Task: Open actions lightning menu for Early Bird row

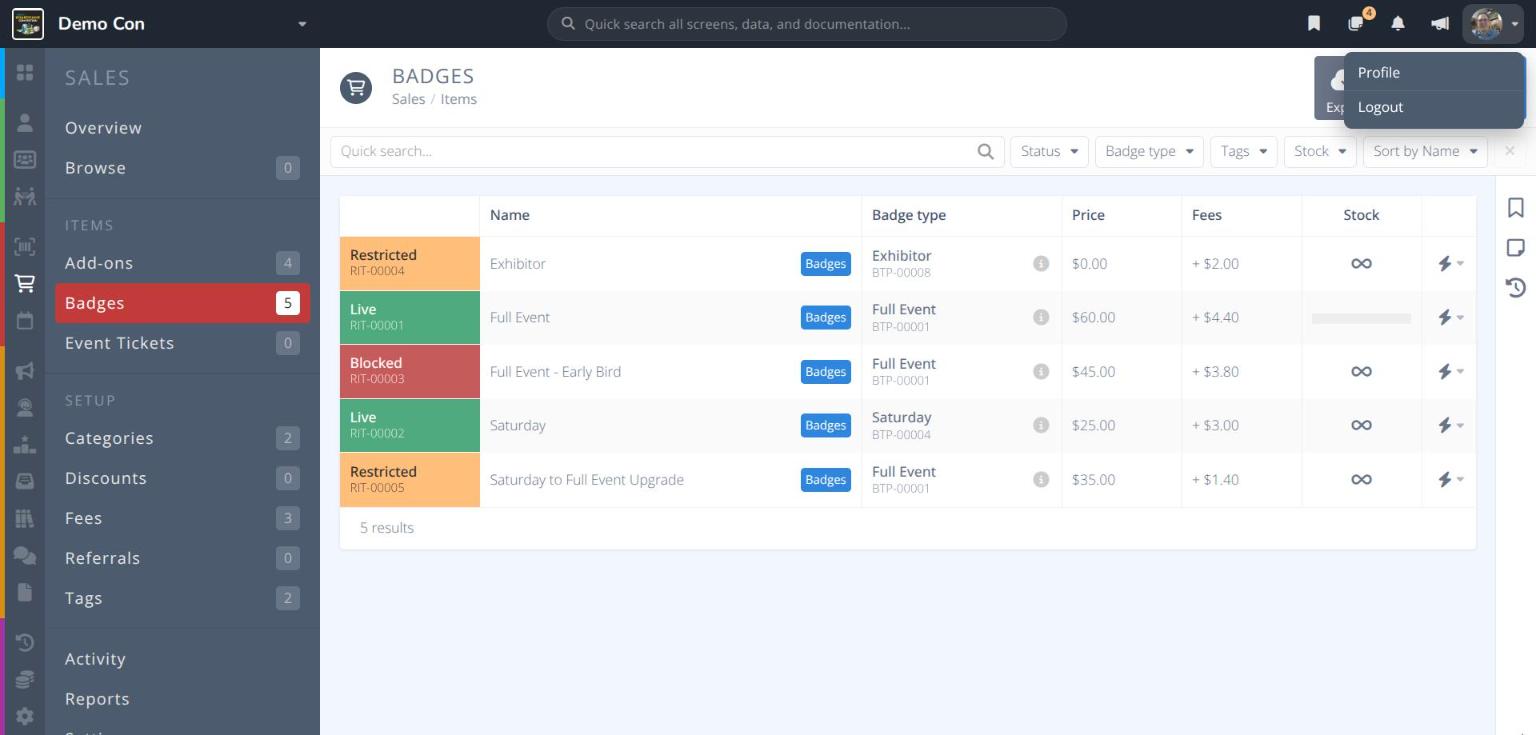Action: coord(1449,371)
